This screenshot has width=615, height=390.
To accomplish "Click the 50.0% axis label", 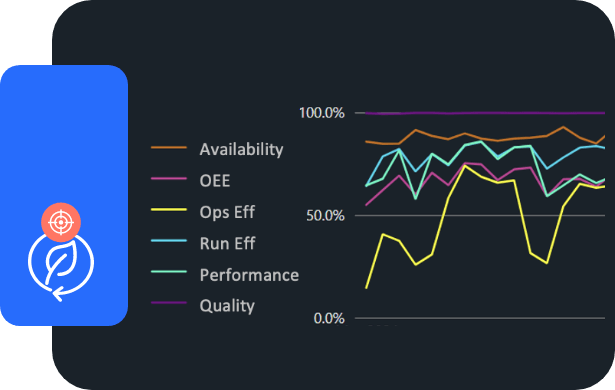I will pos(325,215).
